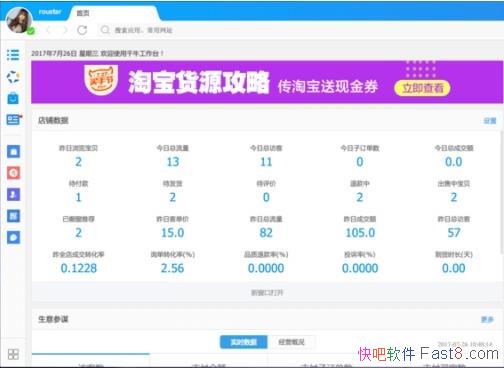The image size is (504, 368).
Task: Open the four-square grid icon at sidebar bottom
Action: [x=13, y=354]
